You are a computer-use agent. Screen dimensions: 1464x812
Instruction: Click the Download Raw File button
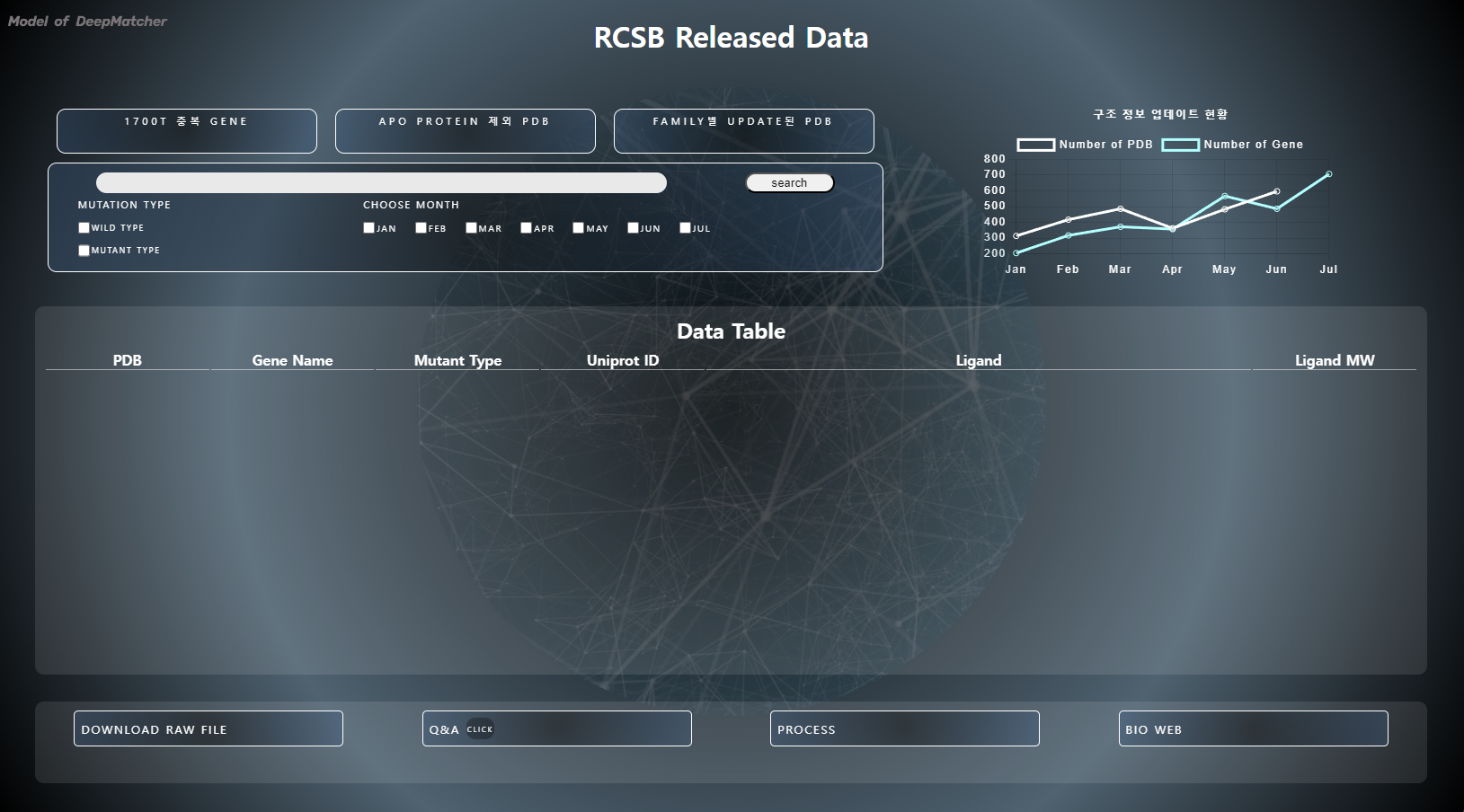pyautogui.click(x=208, y=728)
